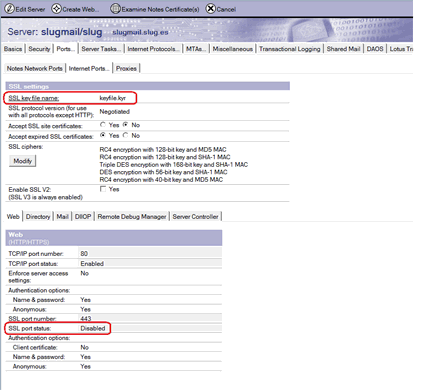Click DES 56-bit key SHA-1 cipher line
Screen dimensions: 422x390
point(163,172)
